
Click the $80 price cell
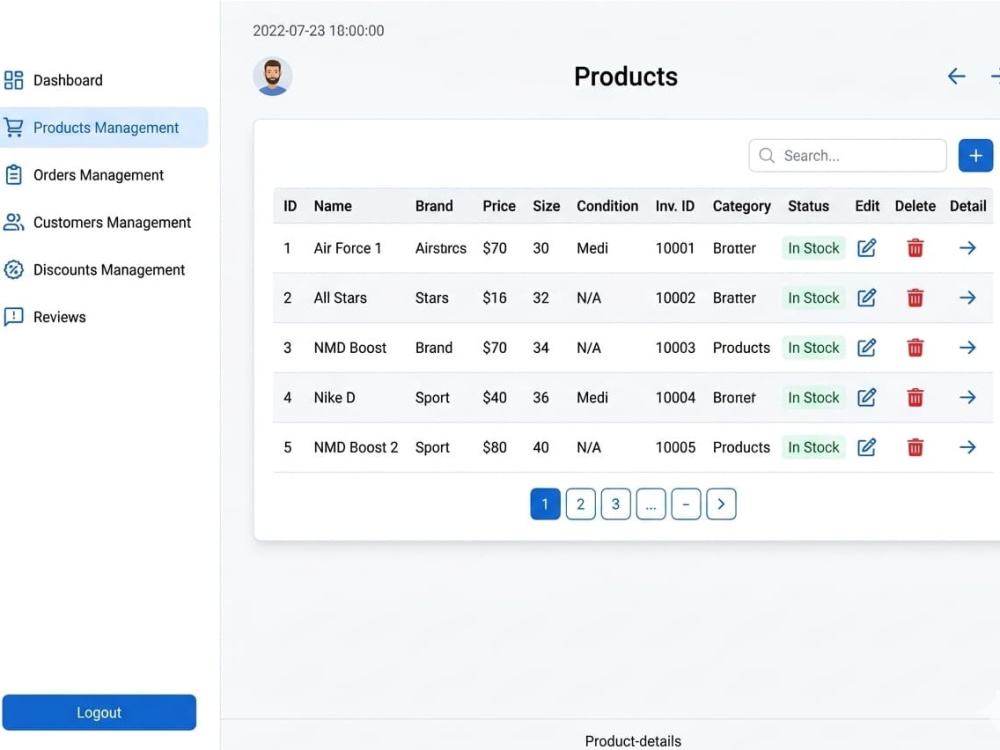pos(494,447)
